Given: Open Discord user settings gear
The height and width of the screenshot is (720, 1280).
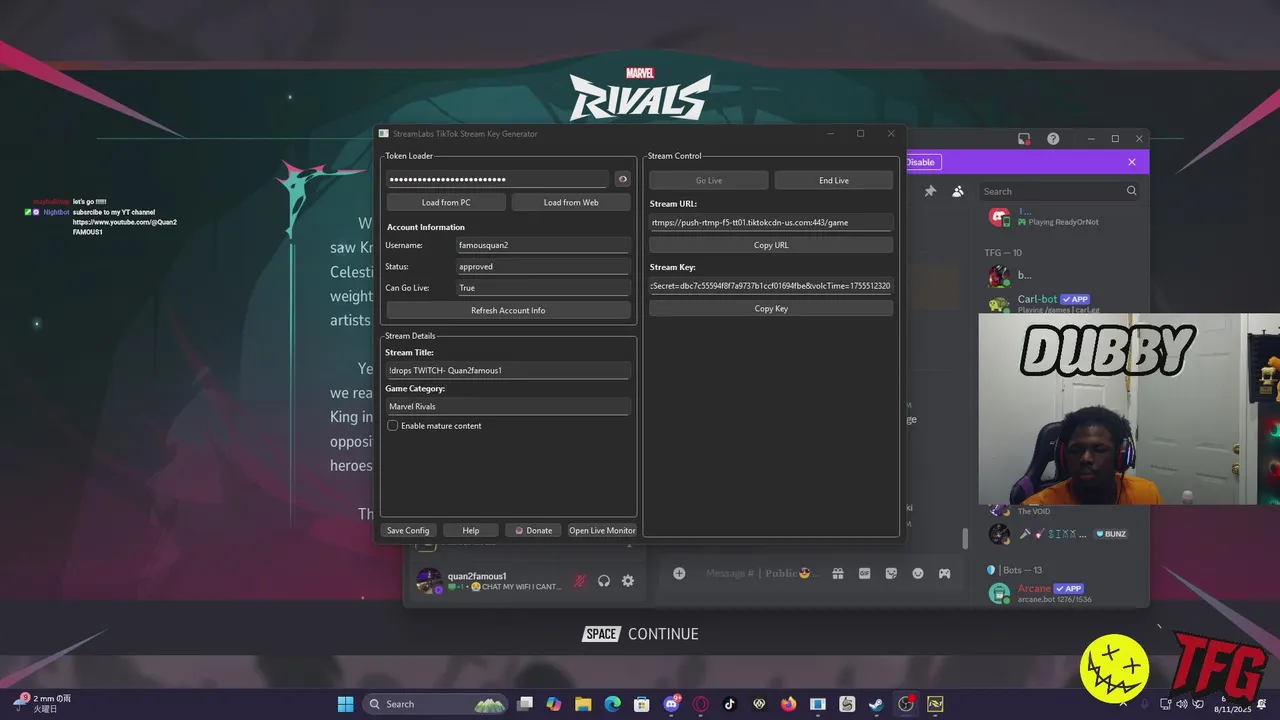Looking at the screenshot, I should point(628,580).
